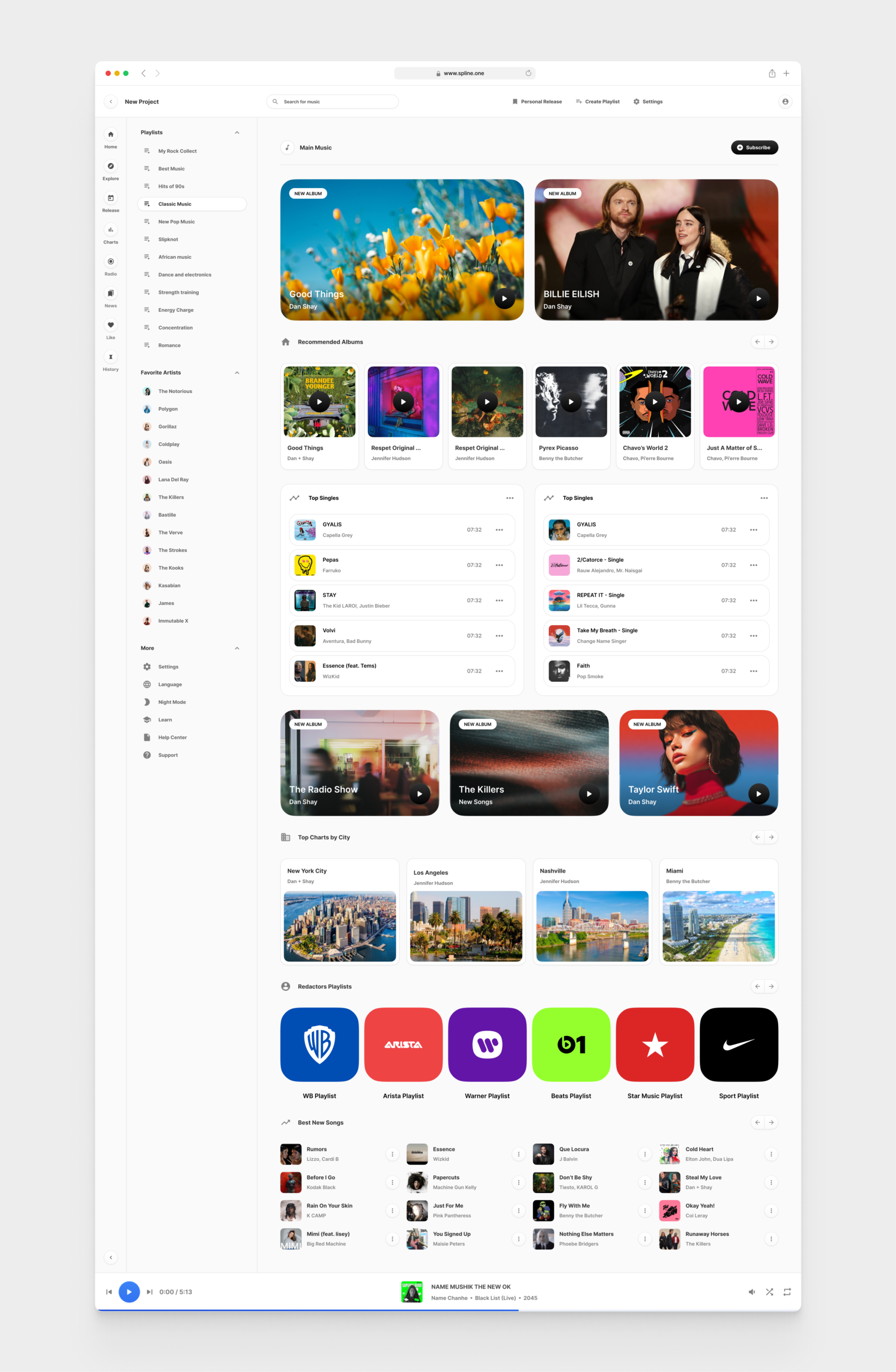The image size is (896, 1372).
Task: Skip to next track
Action: point(150,1292)
